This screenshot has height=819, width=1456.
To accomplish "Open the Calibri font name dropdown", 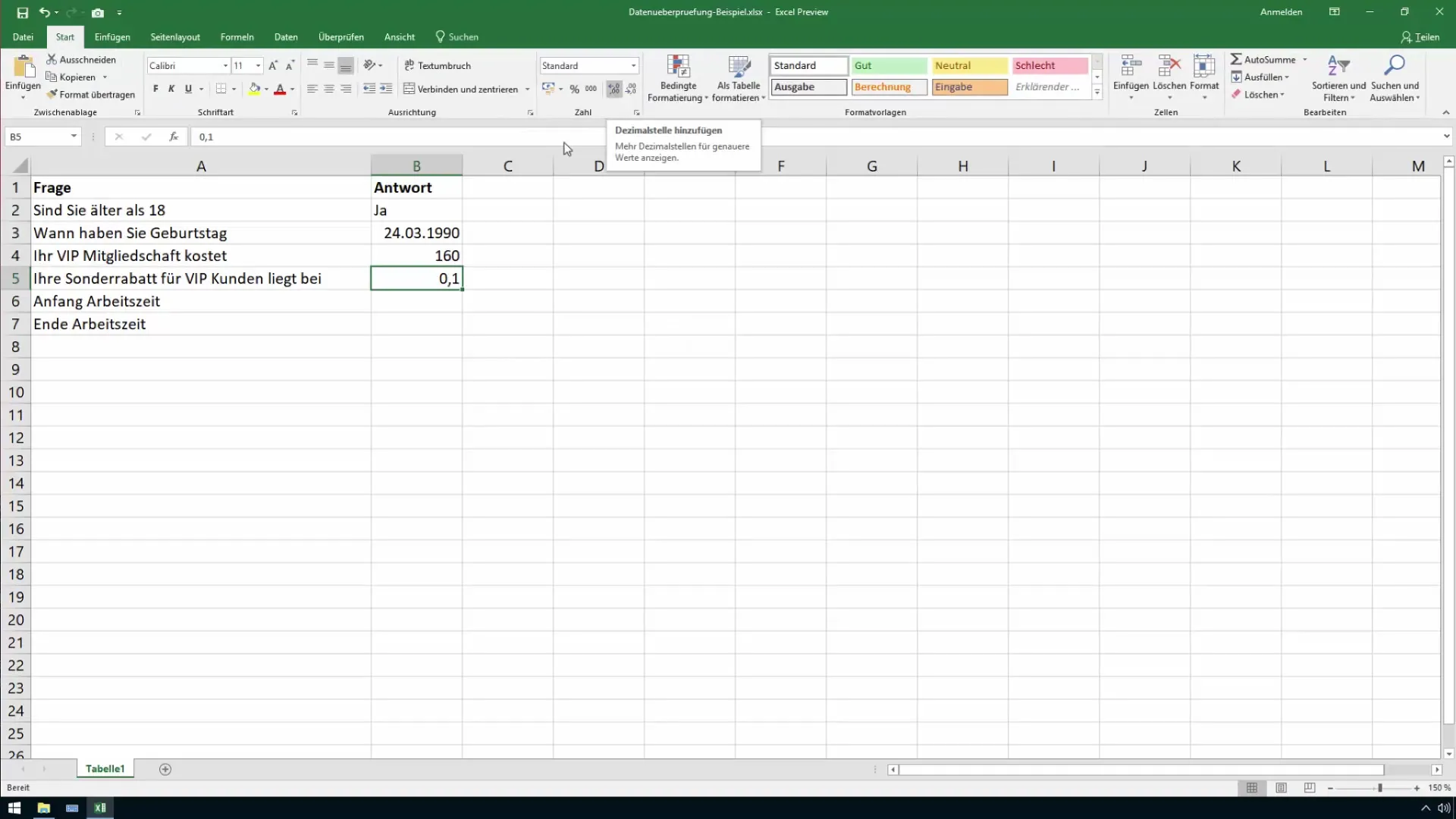I will coord(225,66).
